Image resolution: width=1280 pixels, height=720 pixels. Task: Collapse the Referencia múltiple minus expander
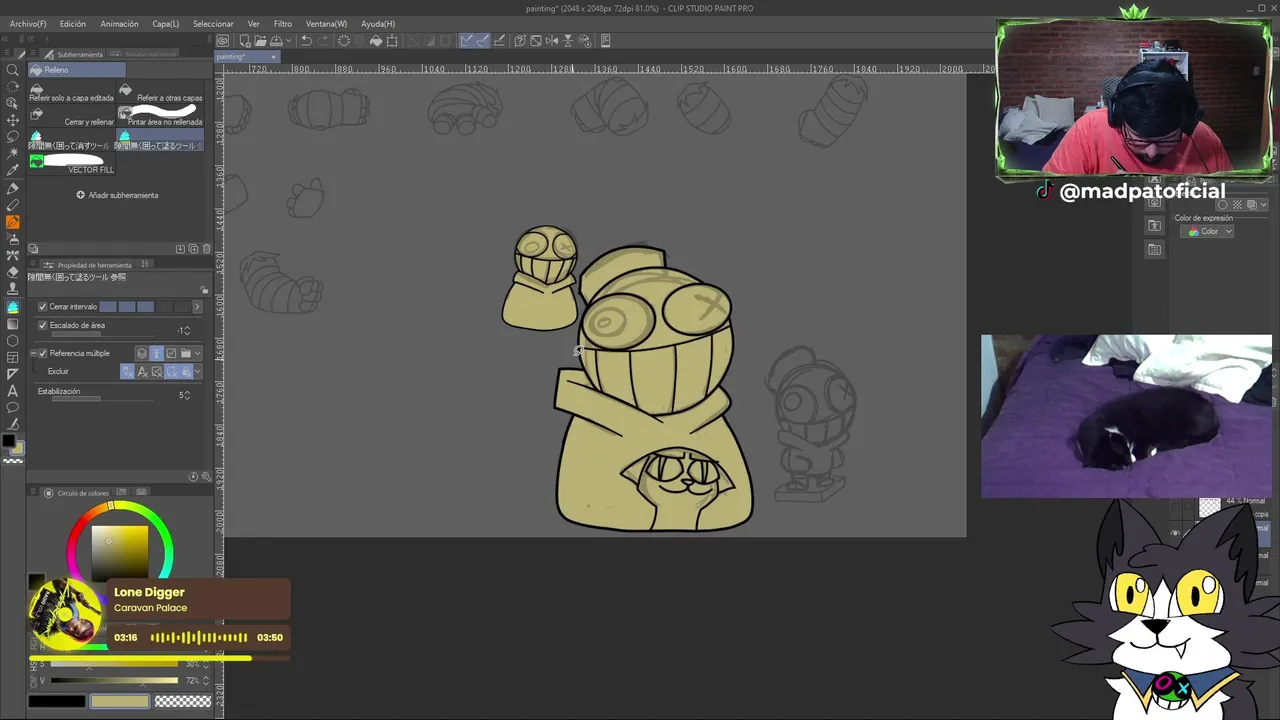pyautogui.click(x=33, y=353)
